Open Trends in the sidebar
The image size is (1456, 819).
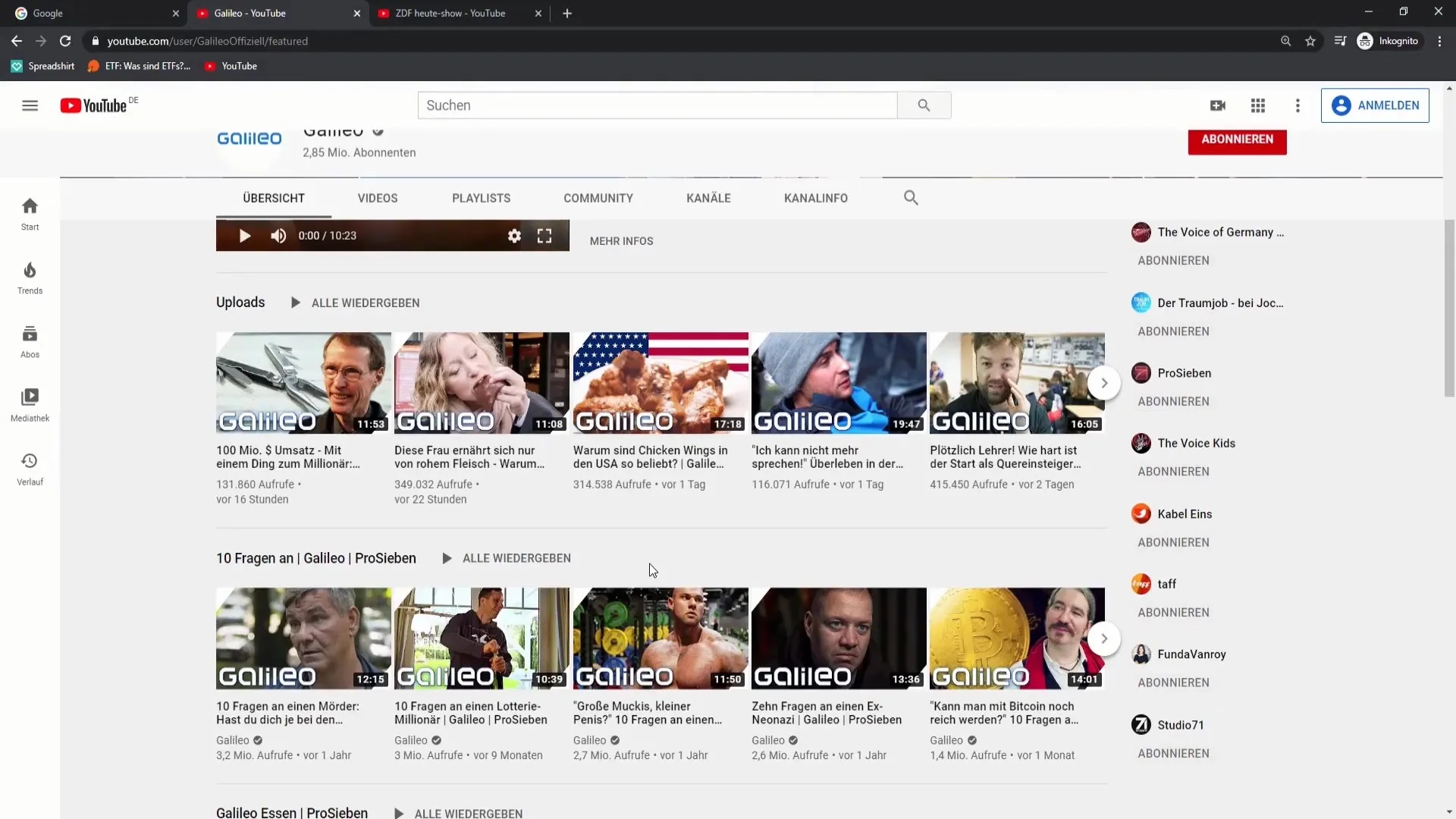pyautogui.click(x=30, y=278)
